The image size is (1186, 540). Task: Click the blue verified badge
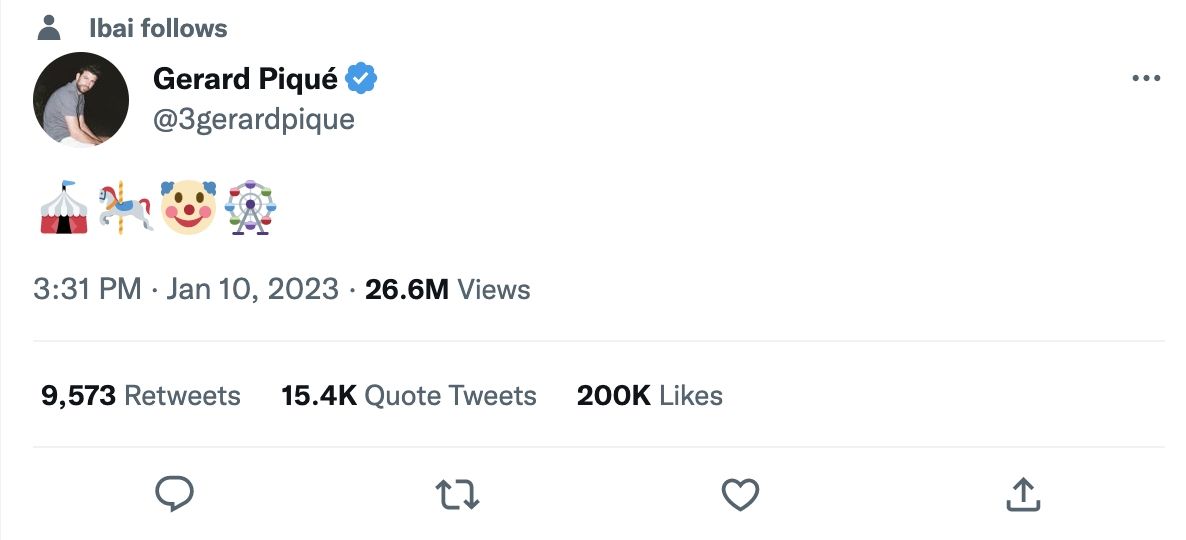(x=361, y=78)
